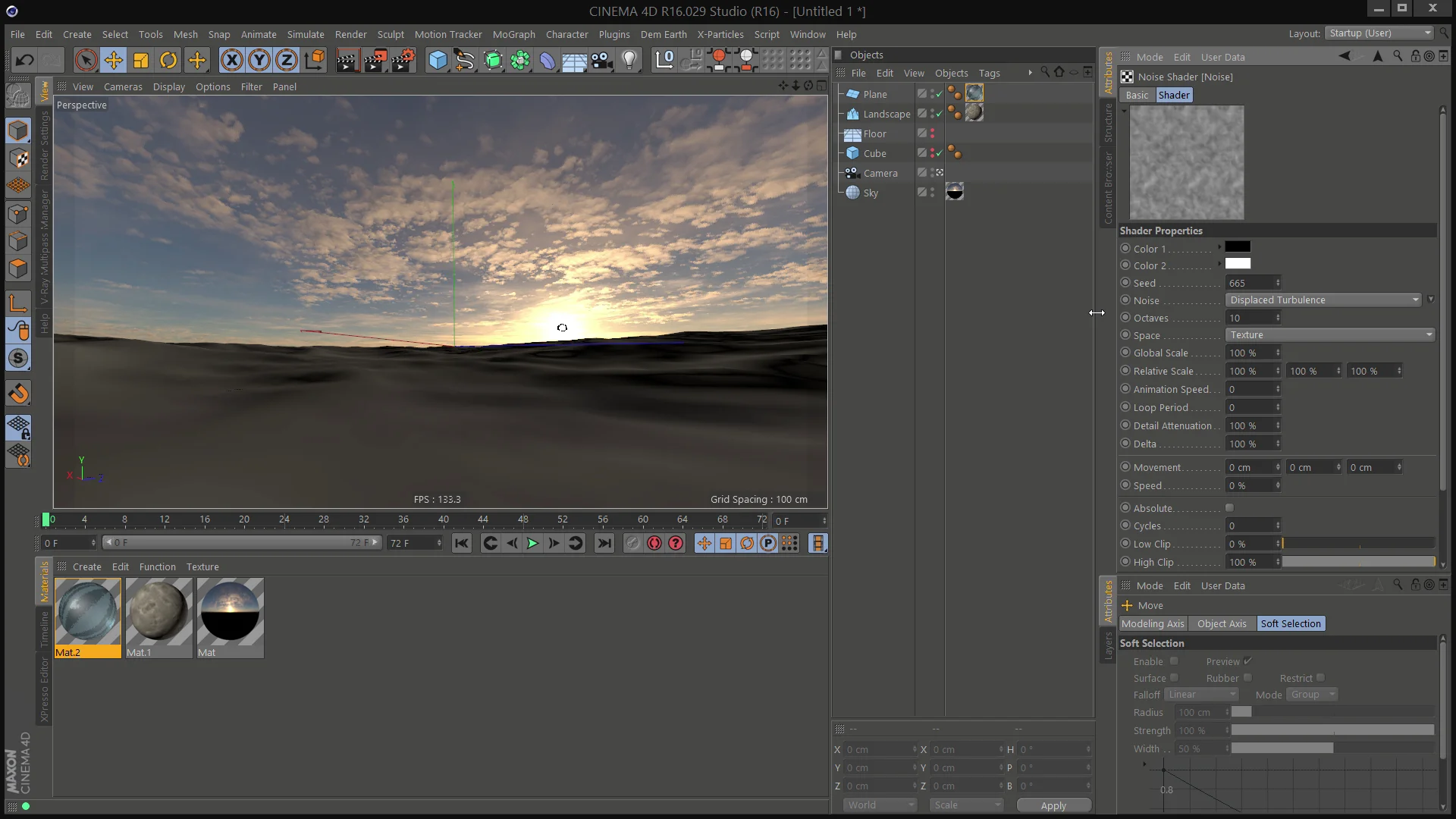Viewport: 1456px width, 819px height.
Task: Select the Rotate tool icon
Action: 168,60
